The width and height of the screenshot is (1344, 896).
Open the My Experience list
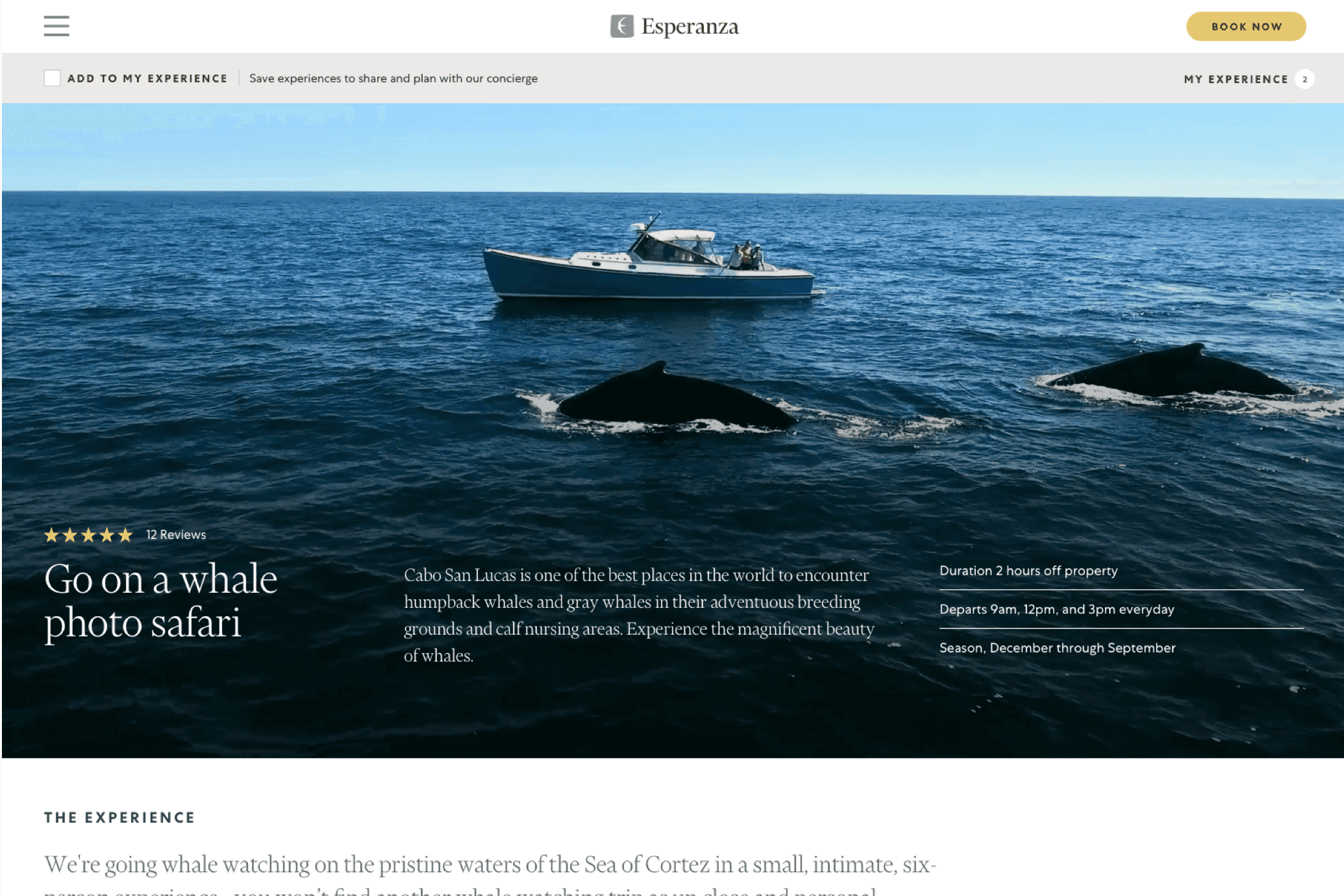click(1236, 79)
